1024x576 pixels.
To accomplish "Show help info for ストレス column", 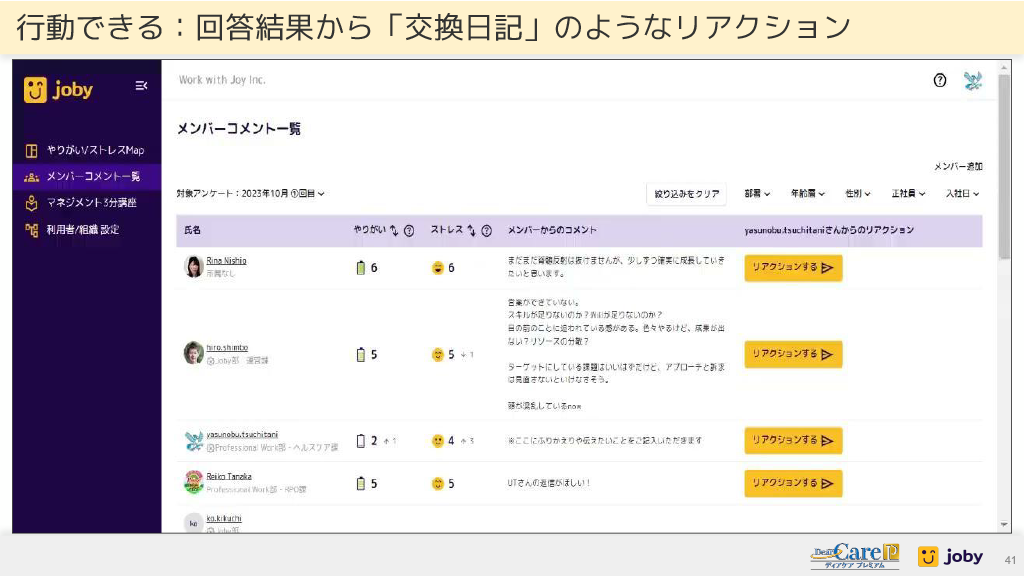I will tap(486, 231).
